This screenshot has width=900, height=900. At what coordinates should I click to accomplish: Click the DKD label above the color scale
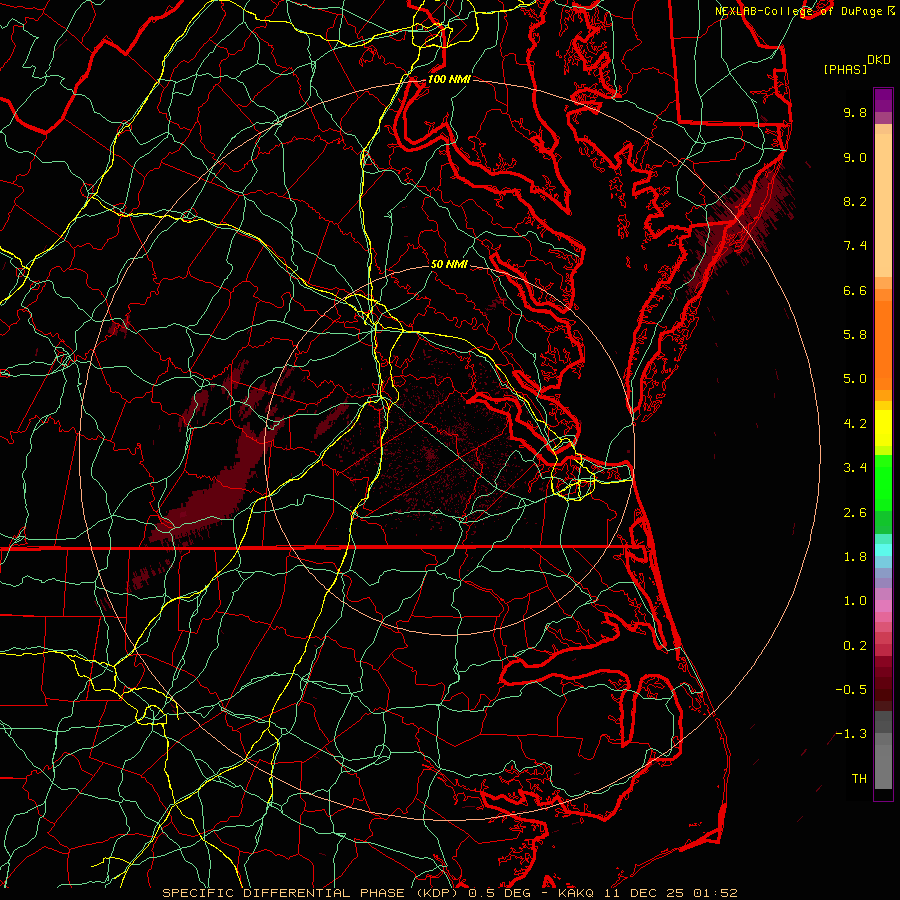[x=878, y=60]
